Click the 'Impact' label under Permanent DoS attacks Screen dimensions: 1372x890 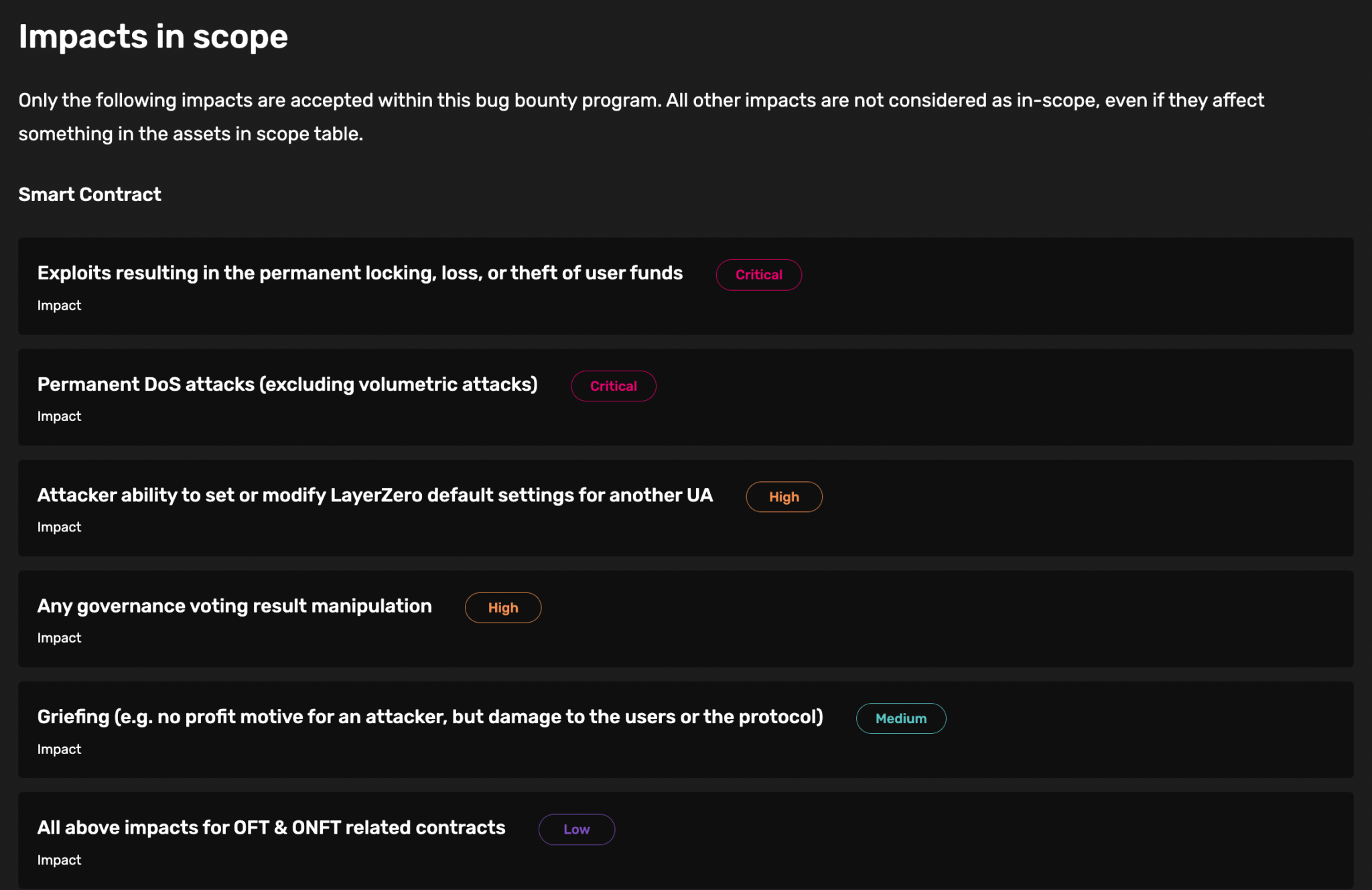[59, 416]
